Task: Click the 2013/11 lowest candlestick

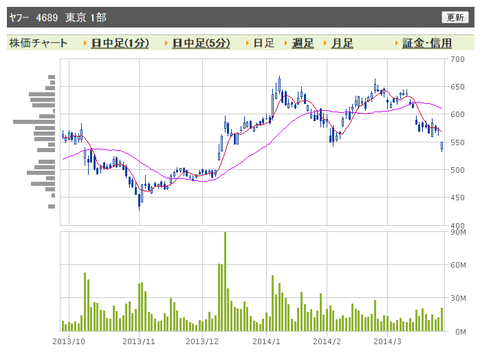Action: coord(139,200)
